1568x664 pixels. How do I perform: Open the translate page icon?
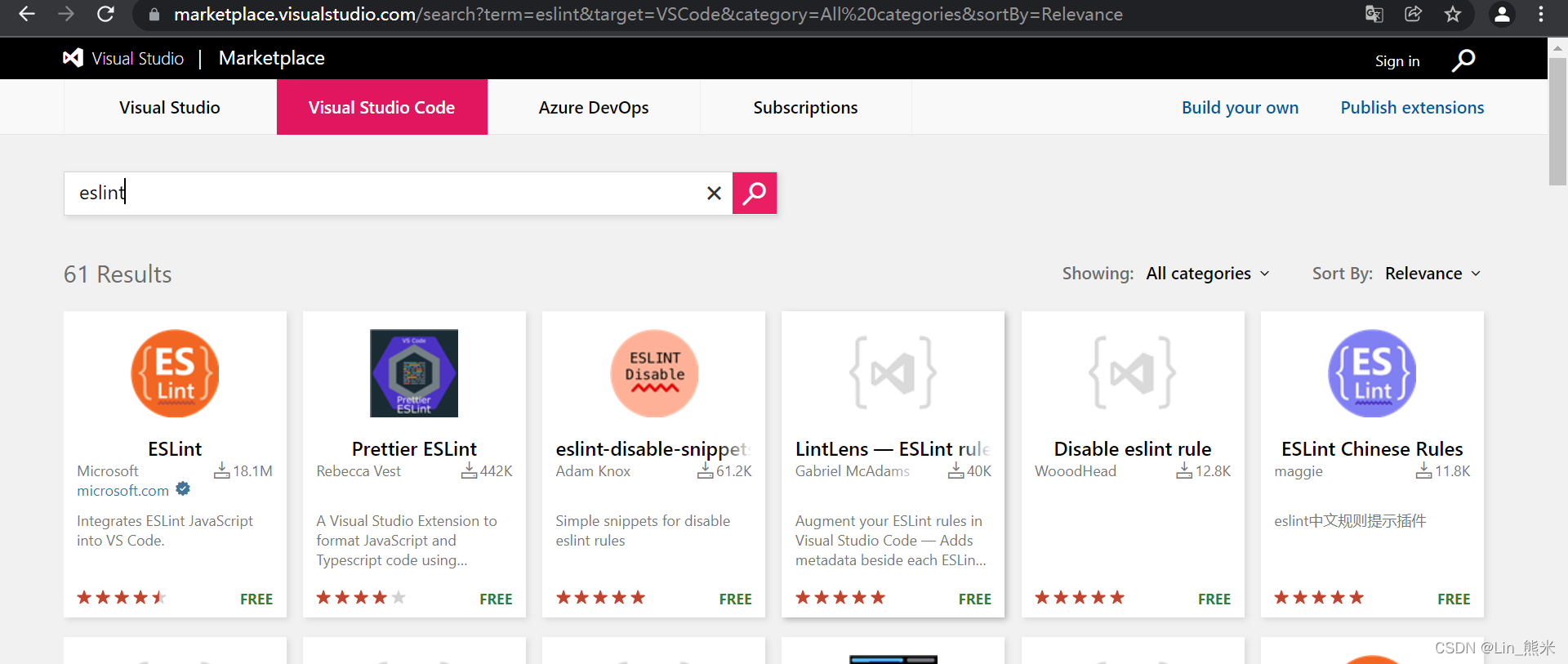[1374, 14]
